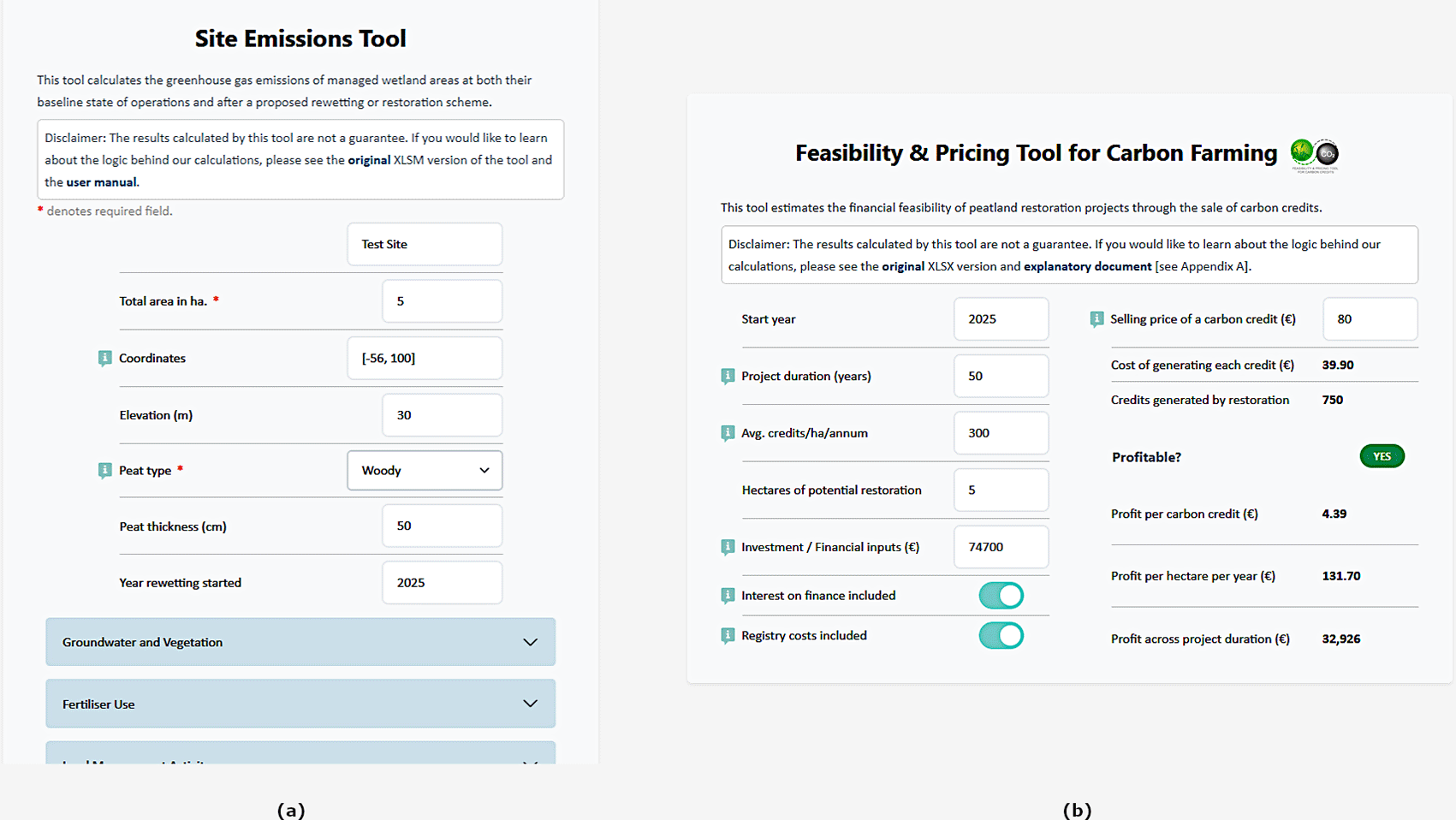Click info icon beside Registry costs included
Screen dimensions: 1456x820
coord(728,636)
